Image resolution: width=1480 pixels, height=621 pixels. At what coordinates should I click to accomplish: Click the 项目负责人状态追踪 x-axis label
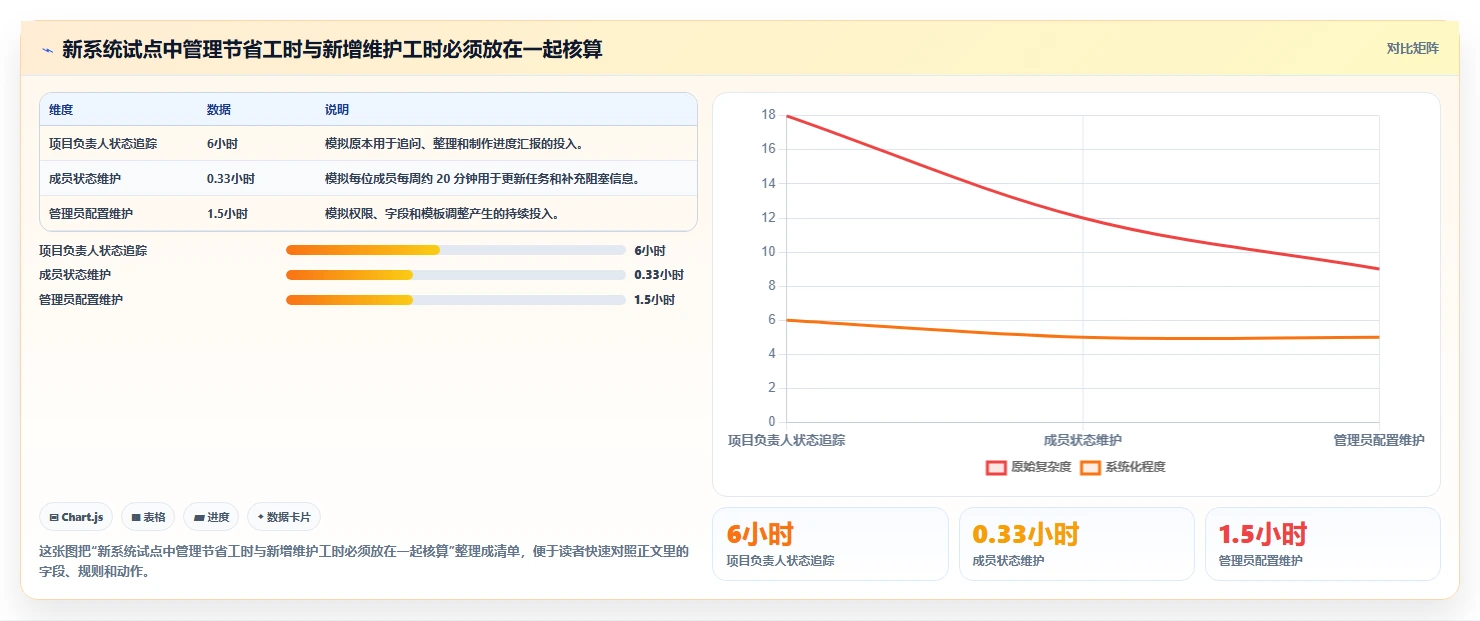(787, 440)
